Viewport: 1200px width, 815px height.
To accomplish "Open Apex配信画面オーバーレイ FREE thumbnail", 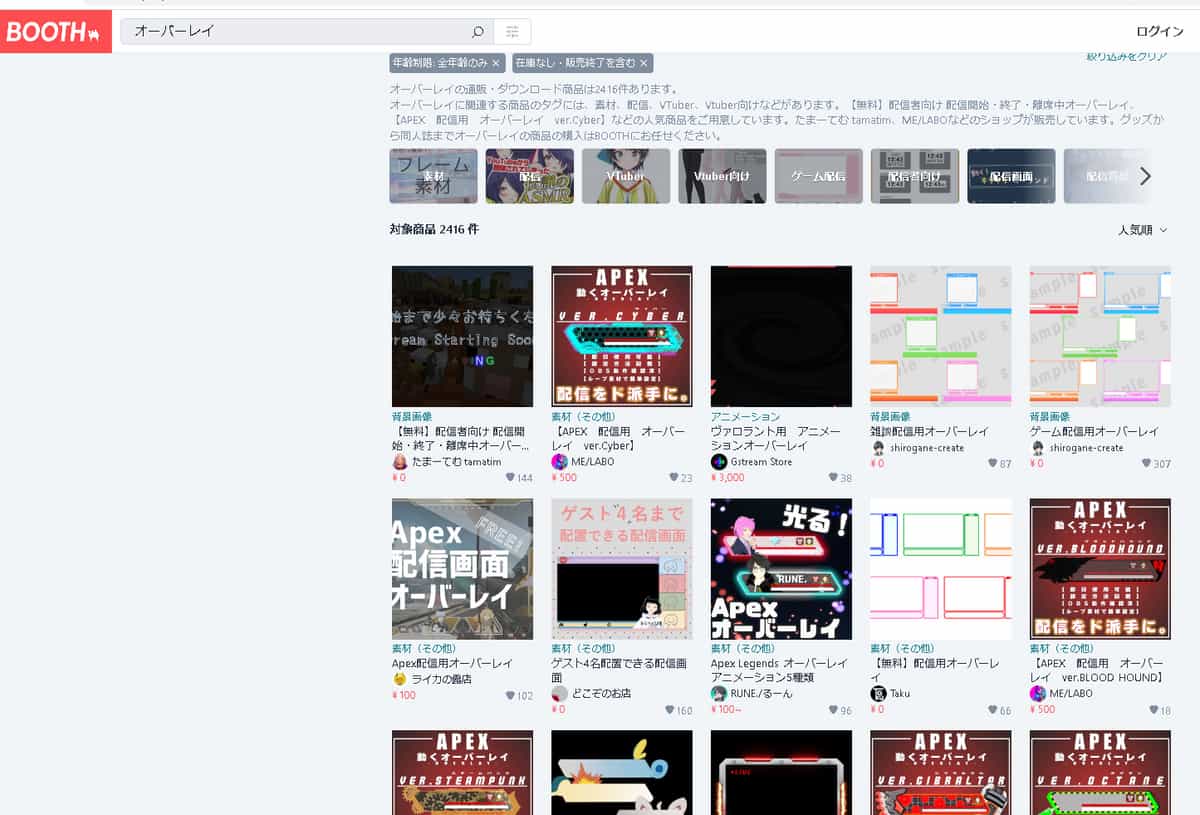I will click(x=462, y=569).
